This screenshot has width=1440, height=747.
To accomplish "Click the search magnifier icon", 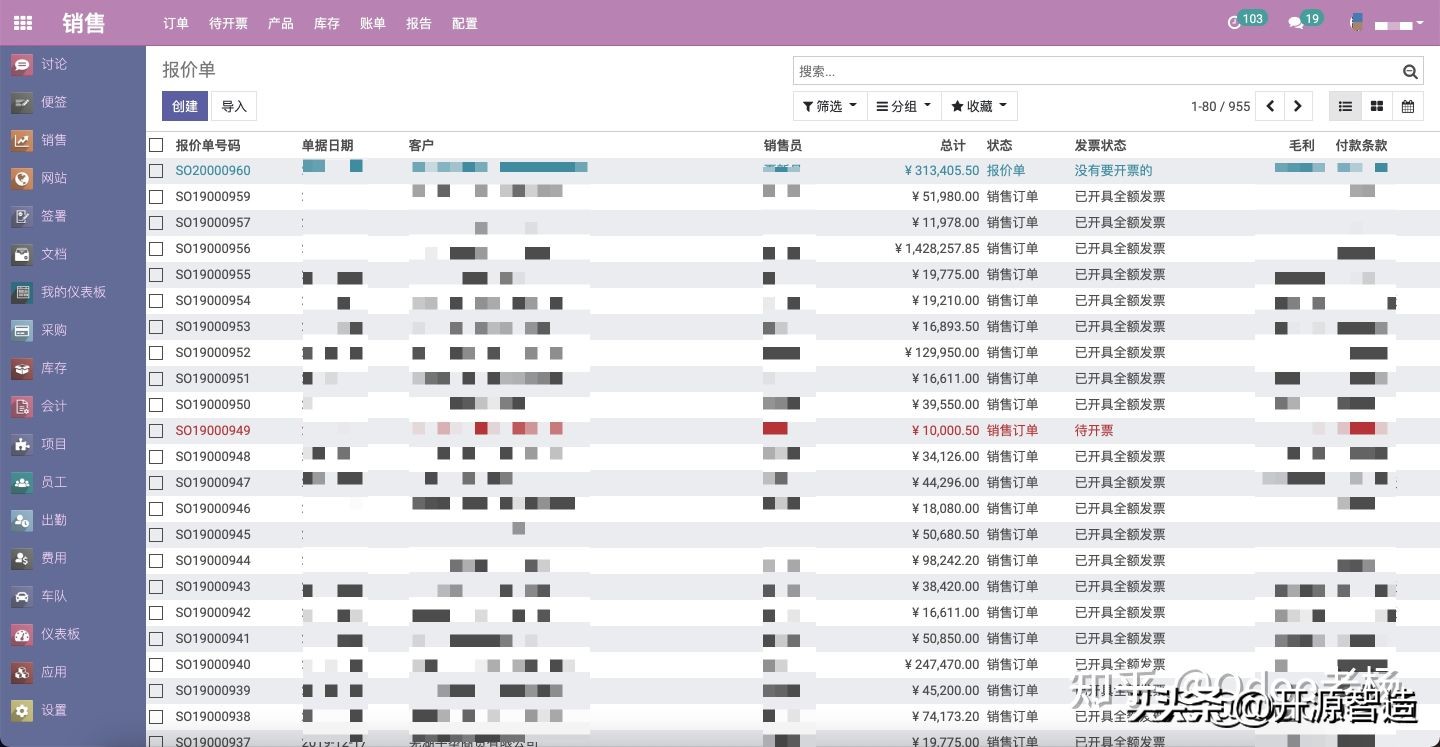I will pos(1410,71).
